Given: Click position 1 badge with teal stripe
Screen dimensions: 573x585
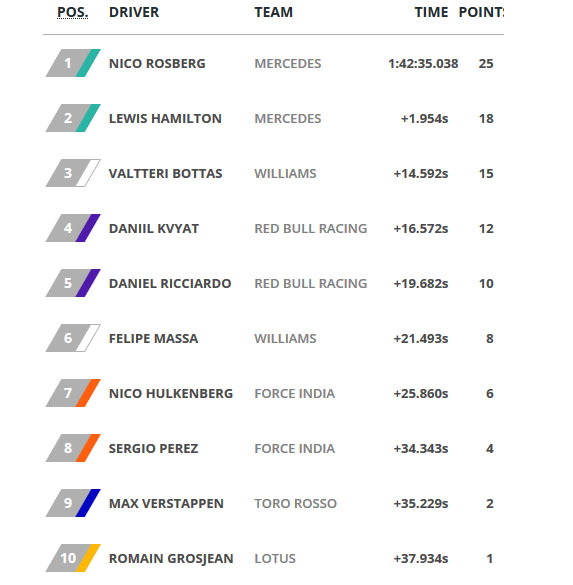Looking at the screenshot, I should coord(73,63).
